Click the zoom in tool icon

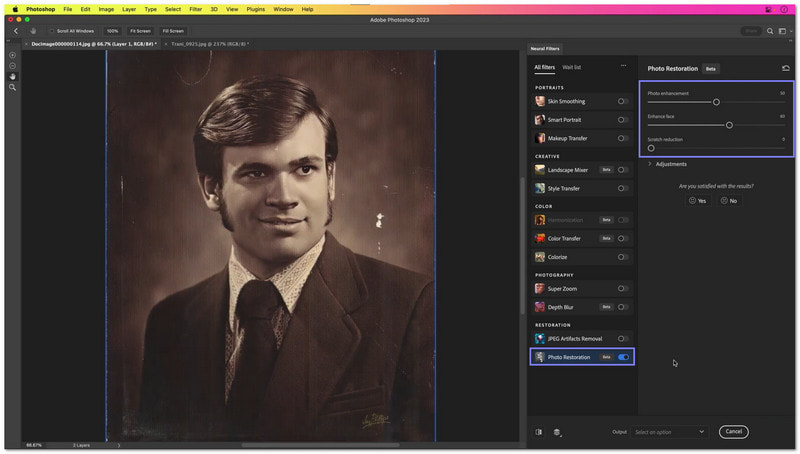pyautogui.click(x=13, y=55)
